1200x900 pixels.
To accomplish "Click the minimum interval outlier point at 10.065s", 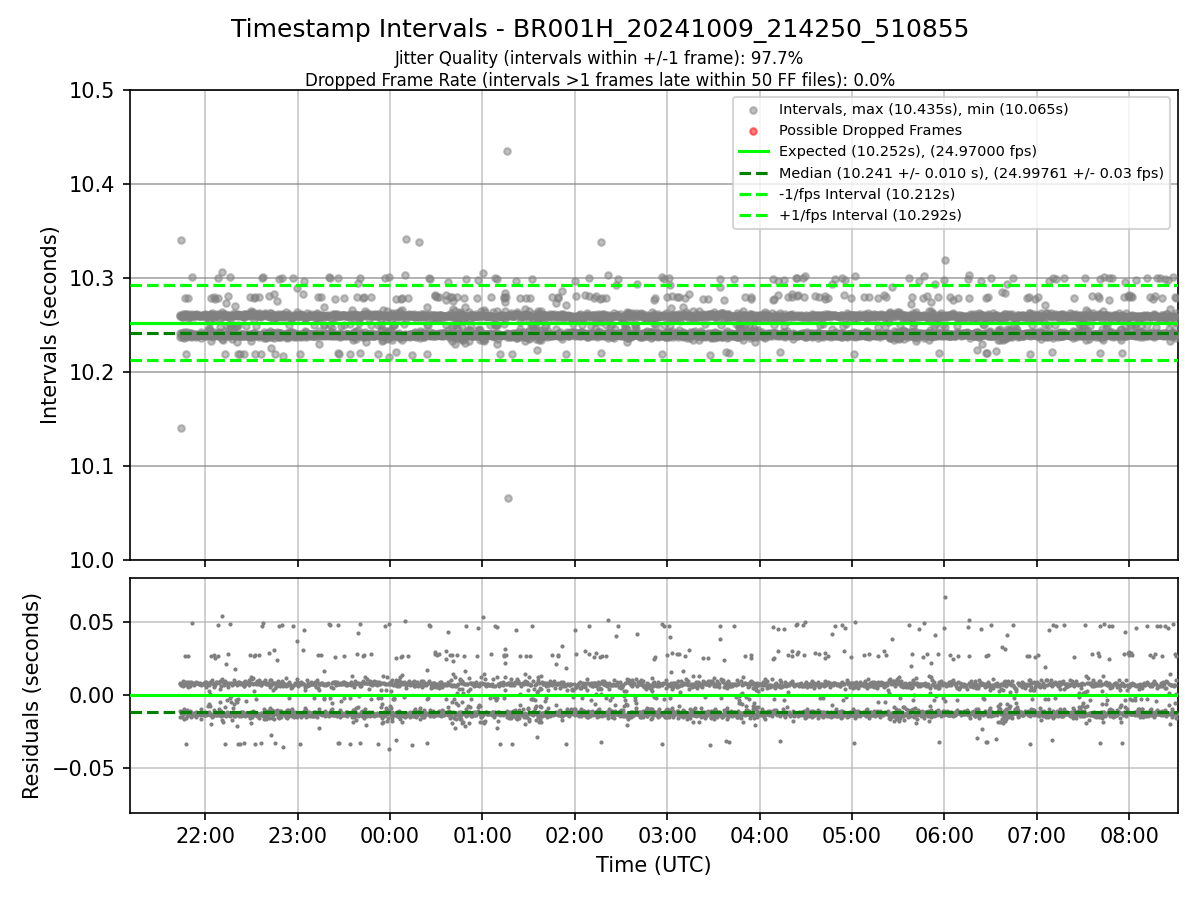I will pyautogui.click(x=508, y=498).
